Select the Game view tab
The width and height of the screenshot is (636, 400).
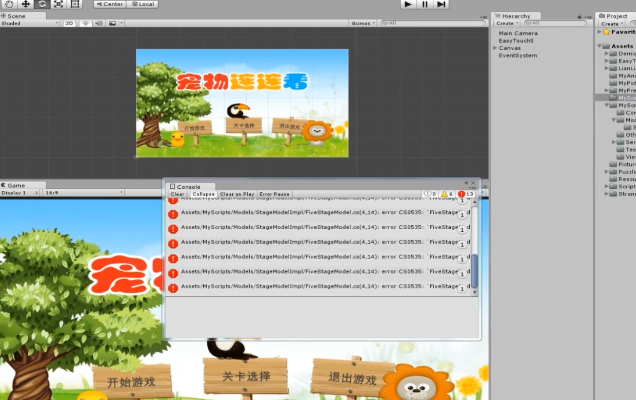coord(16,185)
